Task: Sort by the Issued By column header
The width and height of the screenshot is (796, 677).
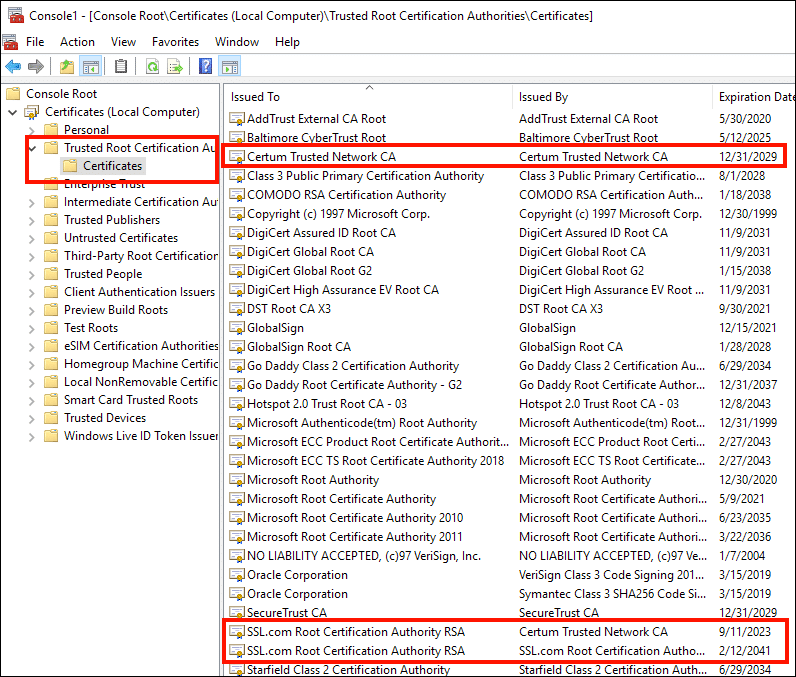Action: click(x=544, y=97)
